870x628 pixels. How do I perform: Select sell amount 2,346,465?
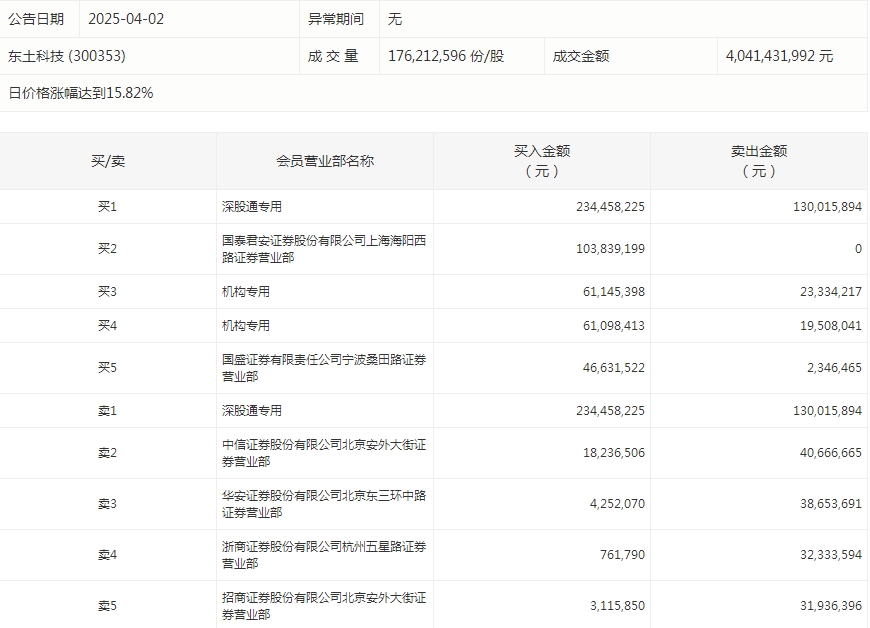[x=834, y=368]
